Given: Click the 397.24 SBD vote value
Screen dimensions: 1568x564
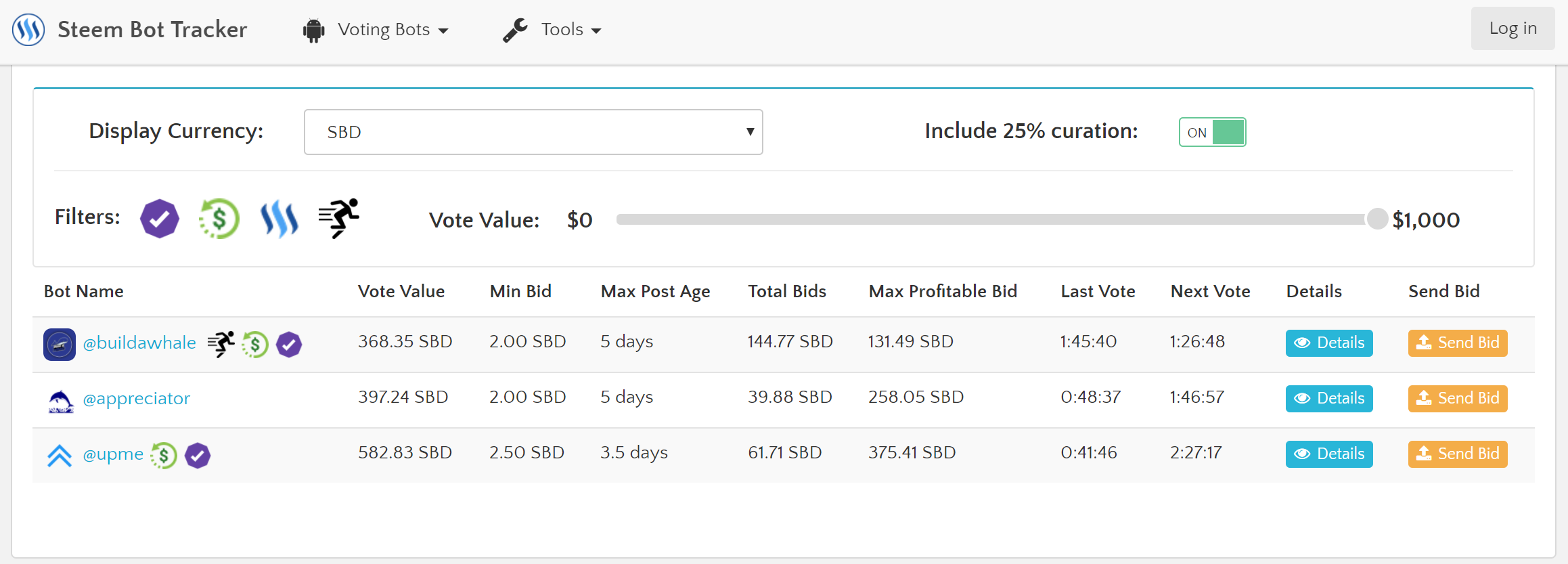Looking at the screenshot, I should 403,397.
